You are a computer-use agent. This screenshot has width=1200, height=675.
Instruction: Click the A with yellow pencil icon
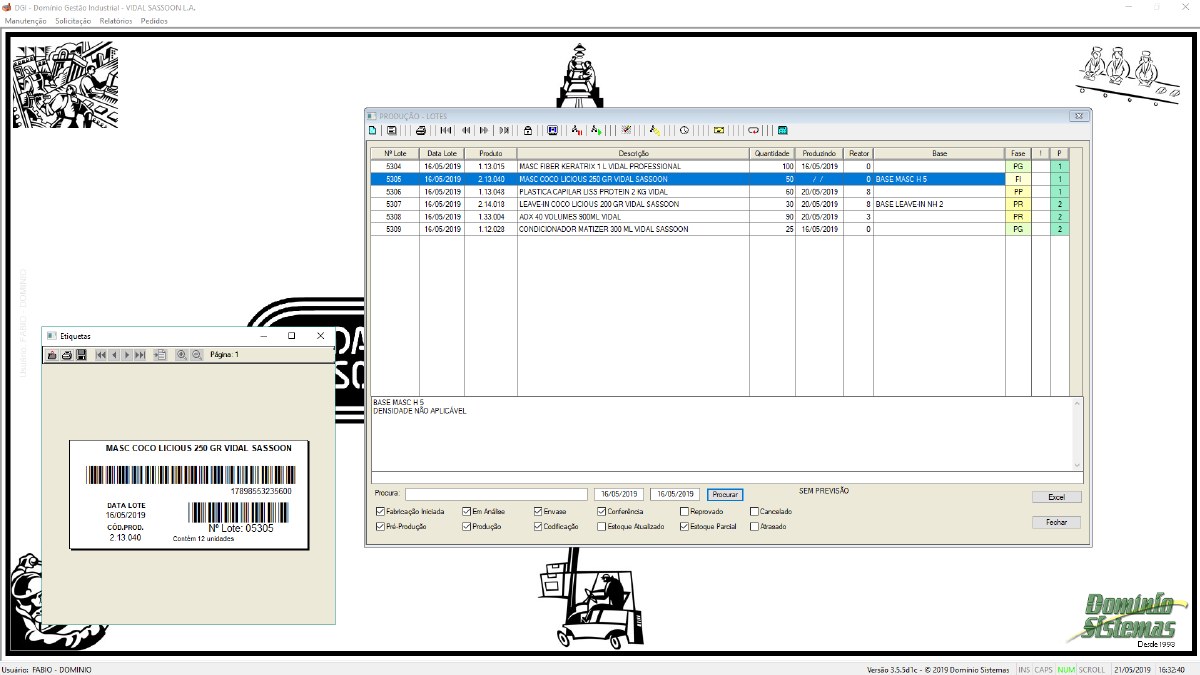[655, 130]
